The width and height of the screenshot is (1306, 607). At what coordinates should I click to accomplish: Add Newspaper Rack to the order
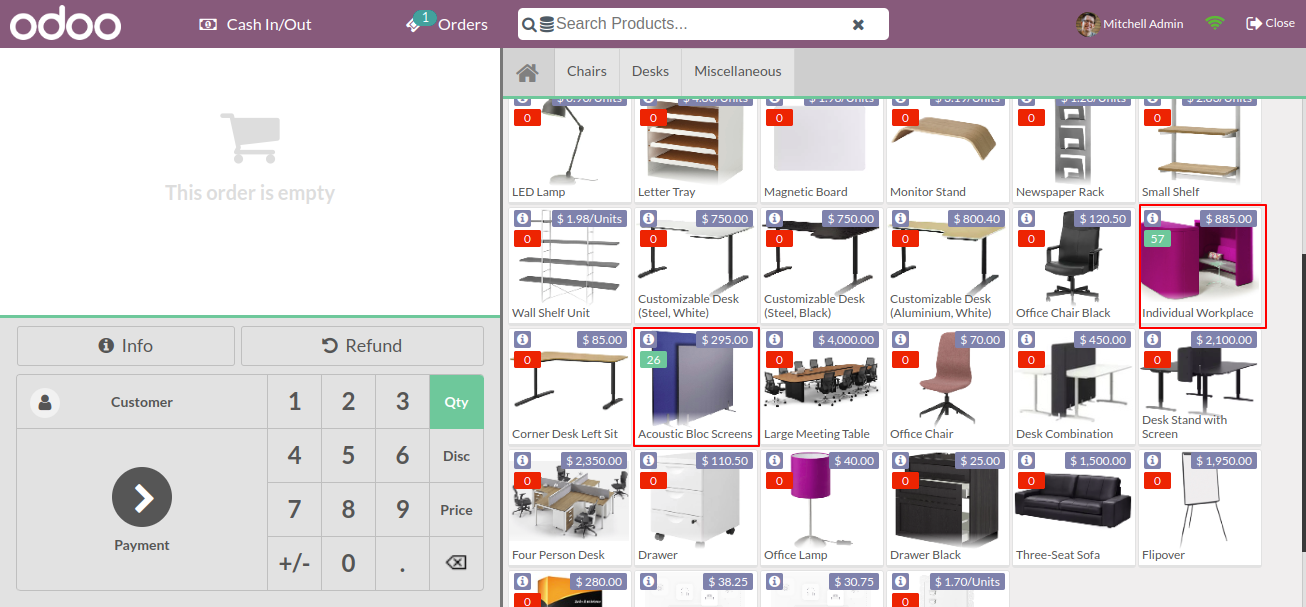click(1075, 150)
